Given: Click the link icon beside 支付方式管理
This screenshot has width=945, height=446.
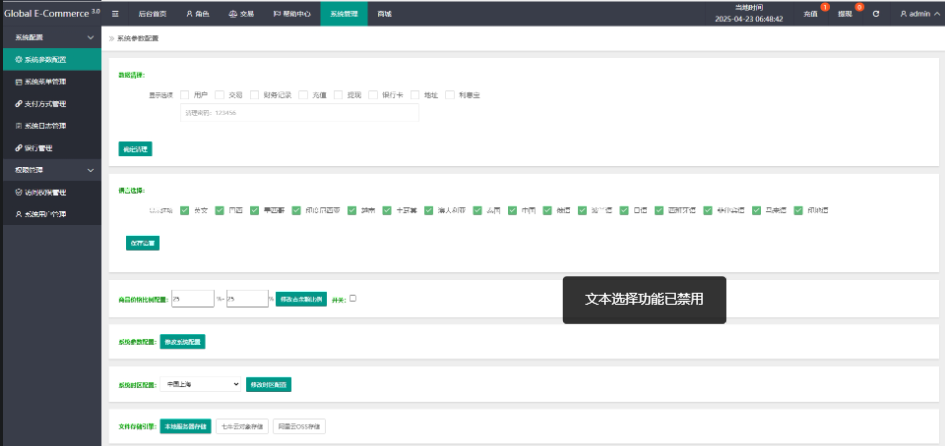Looking at the screenshot, I should point(19,104).
